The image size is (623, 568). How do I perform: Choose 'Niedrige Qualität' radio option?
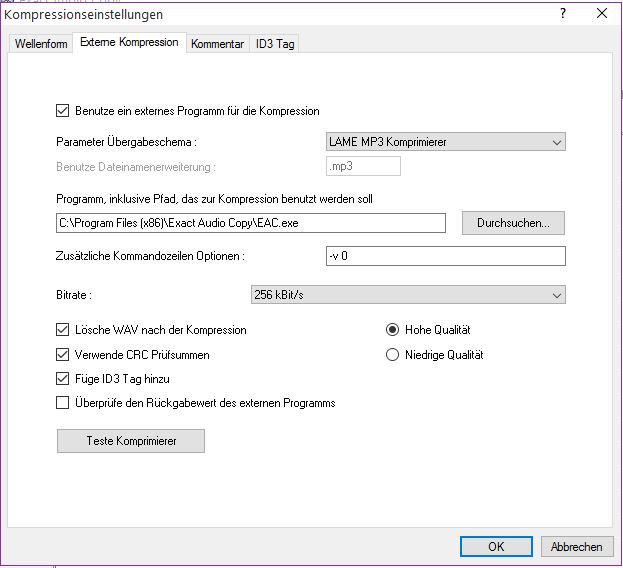click(393, 354)
